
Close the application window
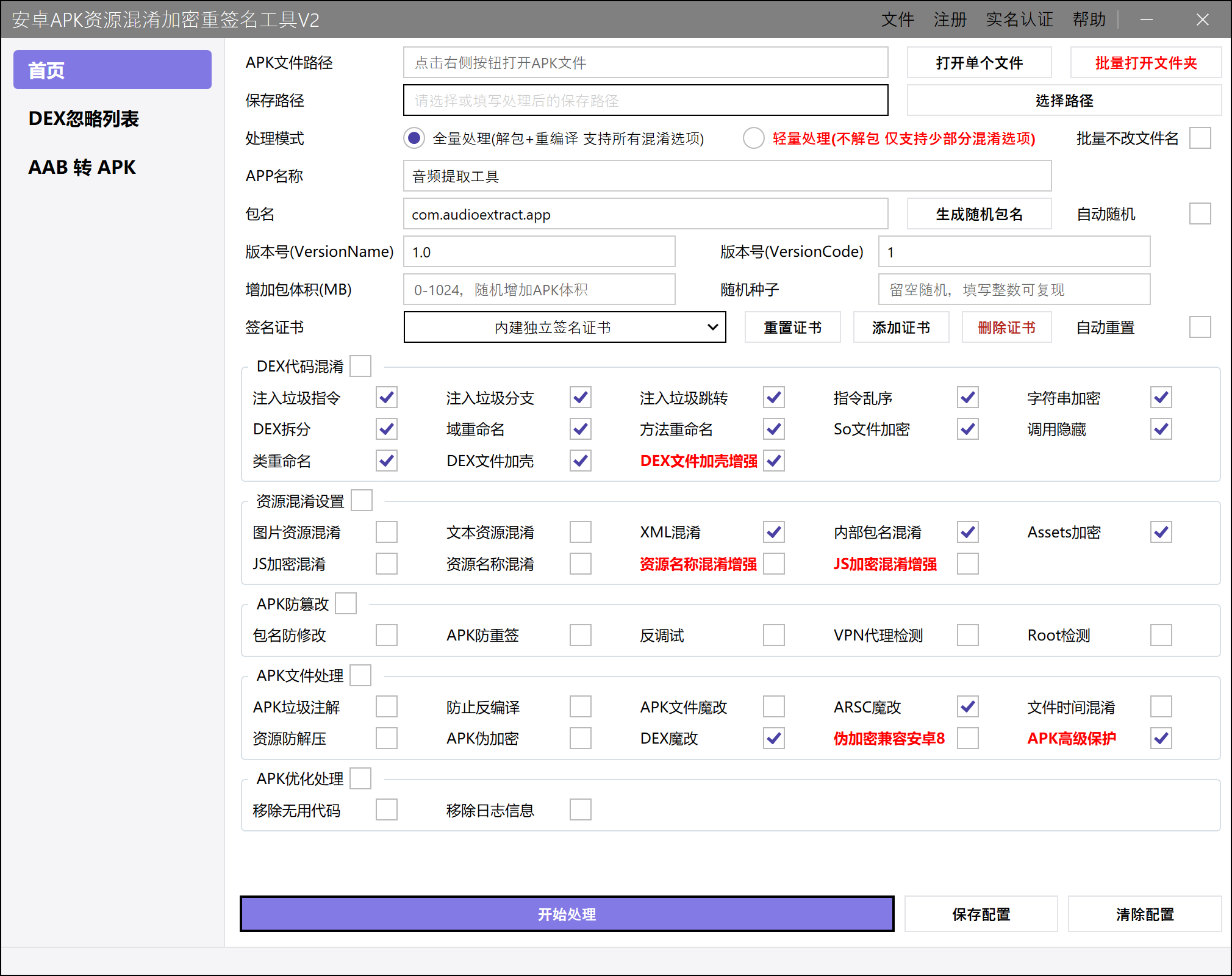click(1202, 20)
